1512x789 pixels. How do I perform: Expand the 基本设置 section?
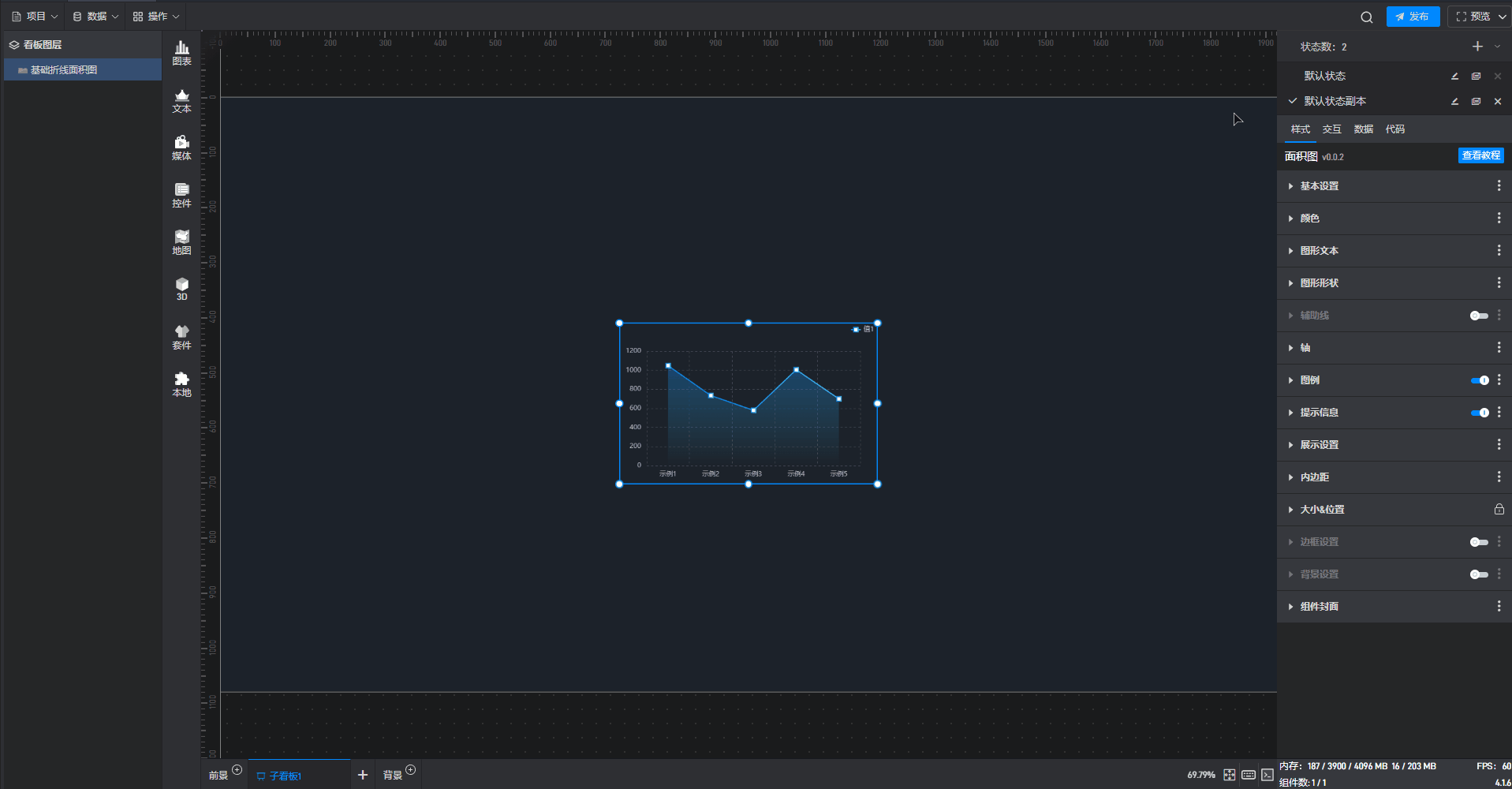click(1319, 186)
